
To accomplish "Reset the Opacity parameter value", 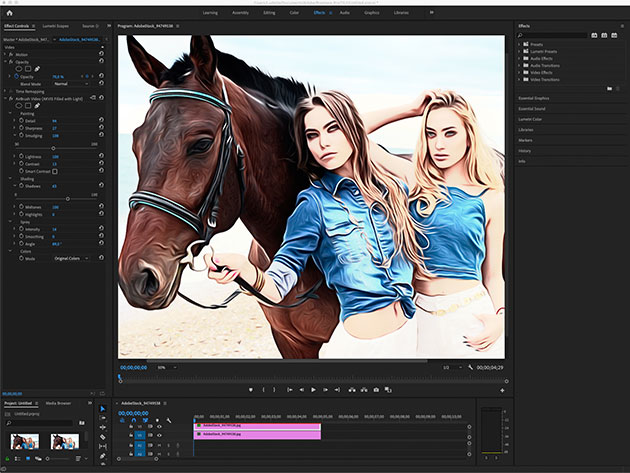I will coord(101,75).
